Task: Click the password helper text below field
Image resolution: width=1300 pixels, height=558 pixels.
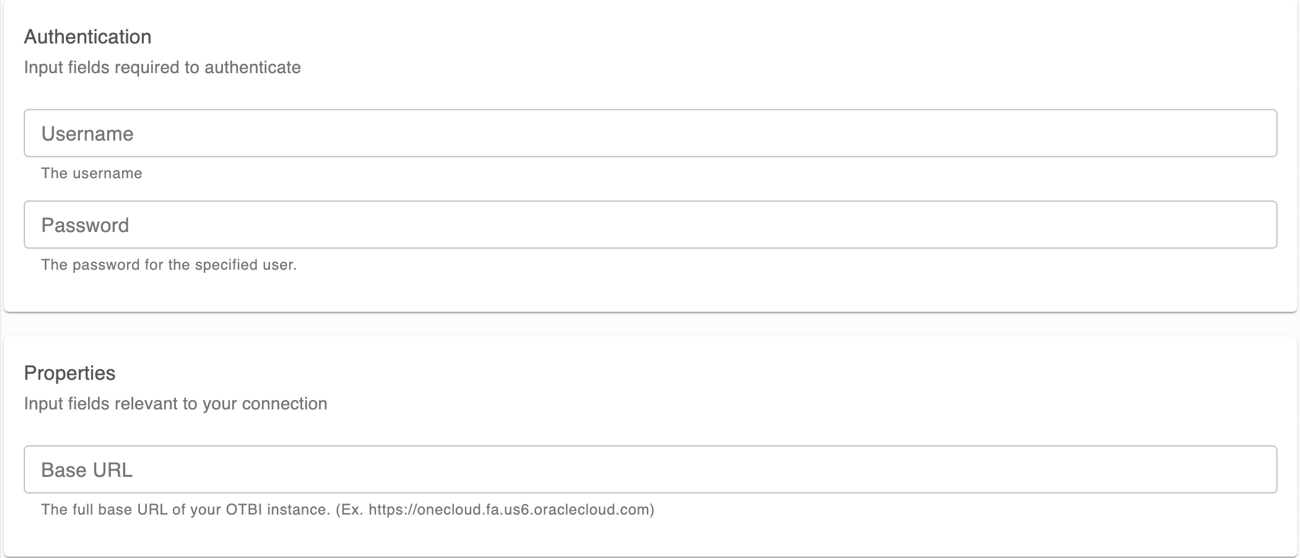Action: point(168,265)
